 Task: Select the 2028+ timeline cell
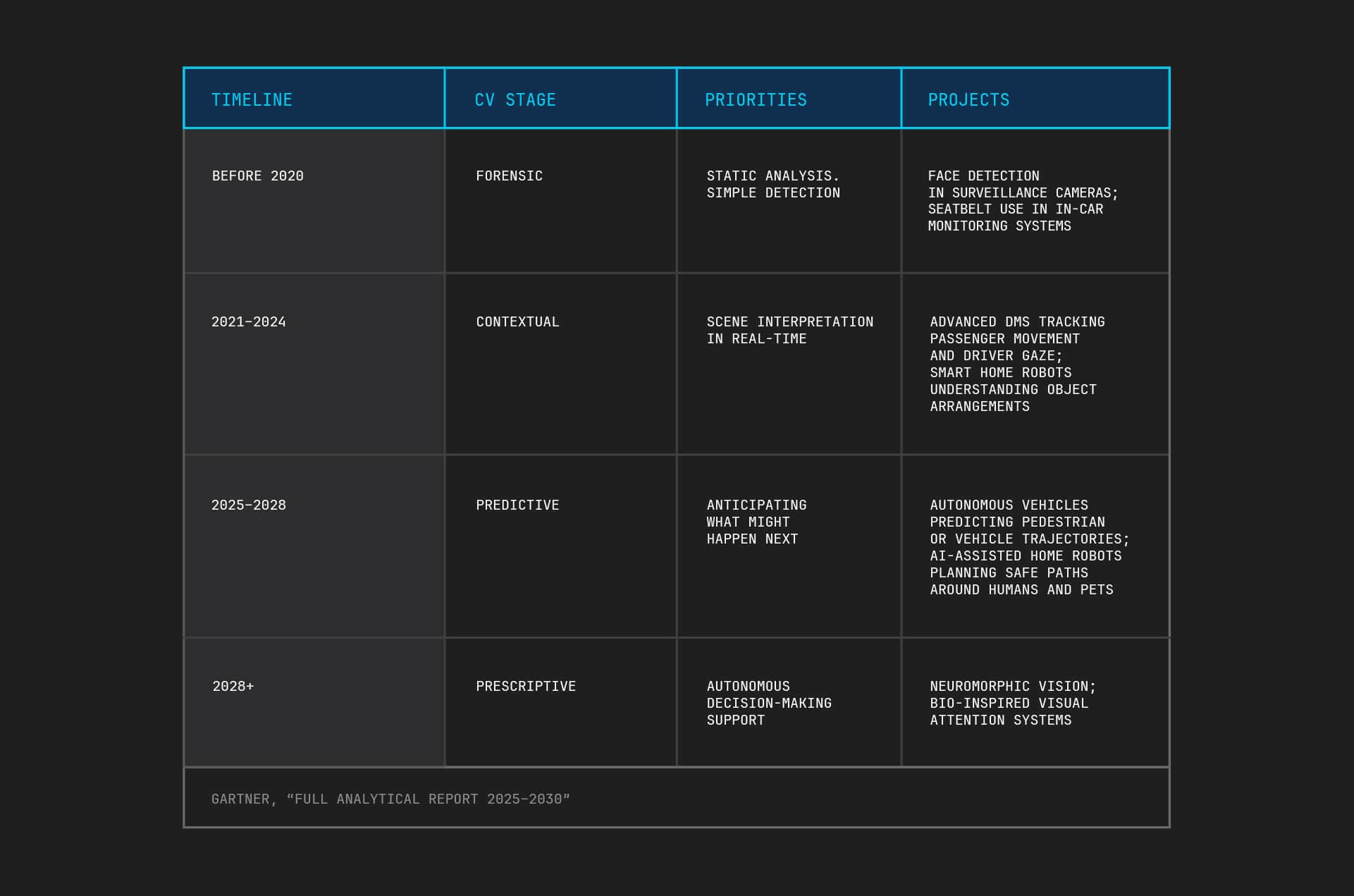pyautogui.click(x=314, y=702)
